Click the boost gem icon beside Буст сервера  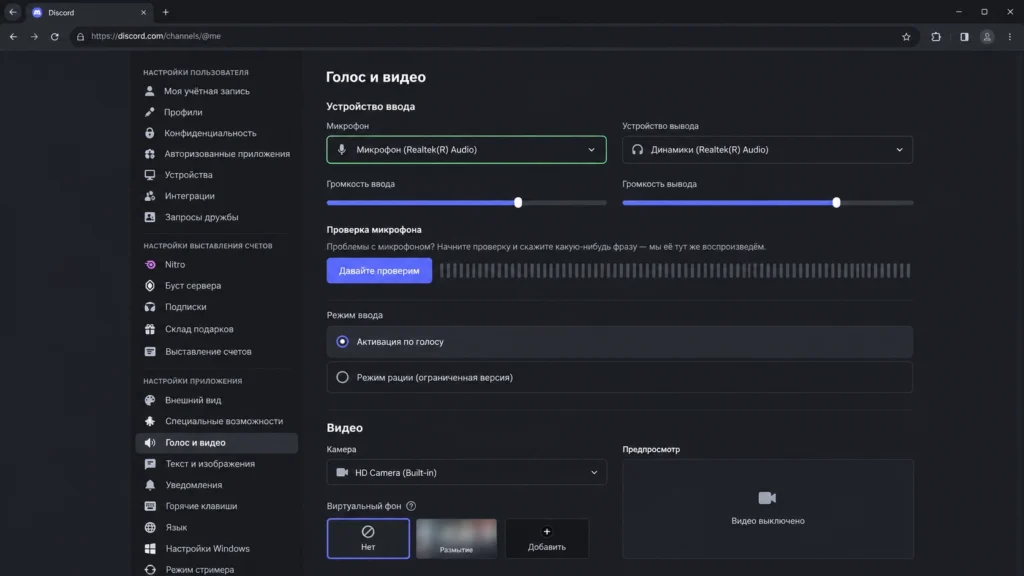pos(150,285)
